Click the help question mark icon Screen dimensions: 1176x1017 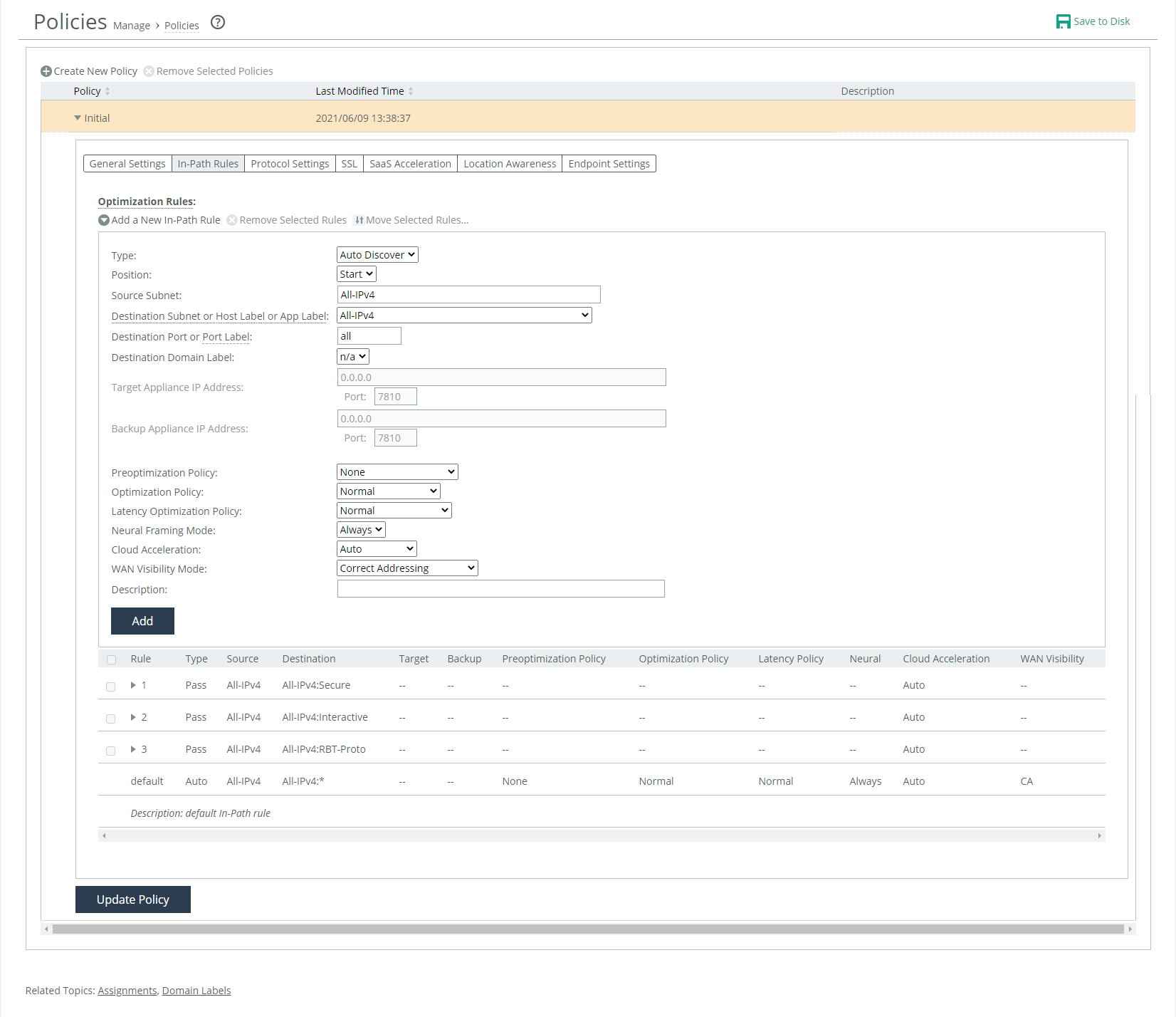coord(218,22)
